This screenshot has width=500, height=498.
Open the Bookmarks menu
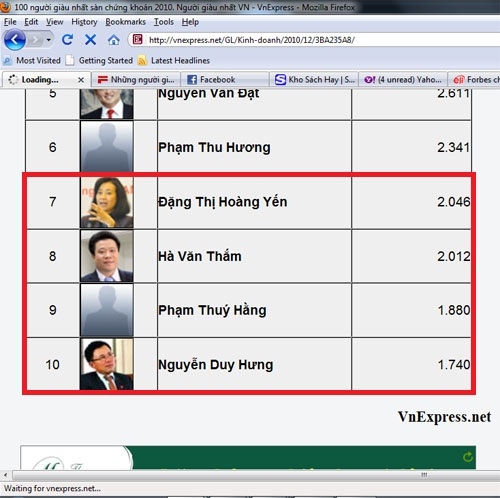125,22
